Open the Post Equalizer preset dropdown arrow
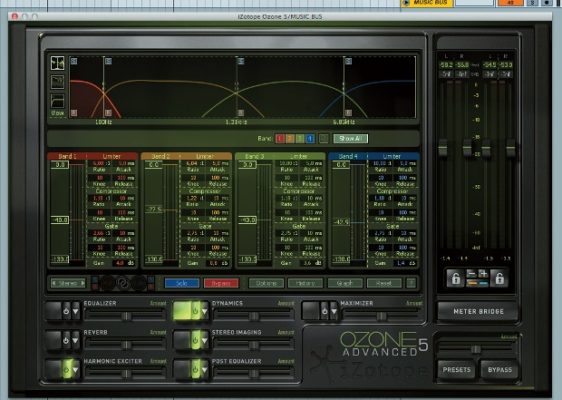The image size is (562, 400). point(205,369)
